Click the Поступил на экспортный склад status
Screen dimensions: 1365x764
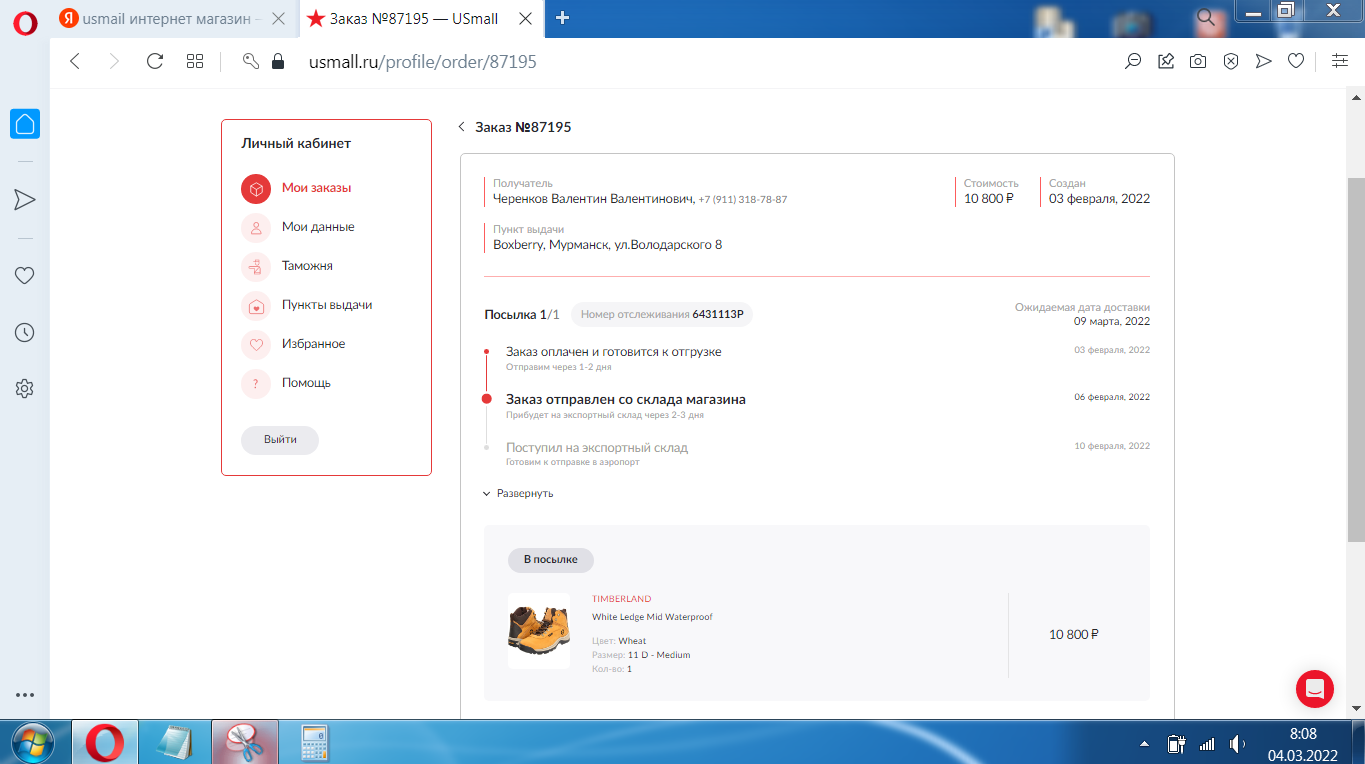coord(597,448)
